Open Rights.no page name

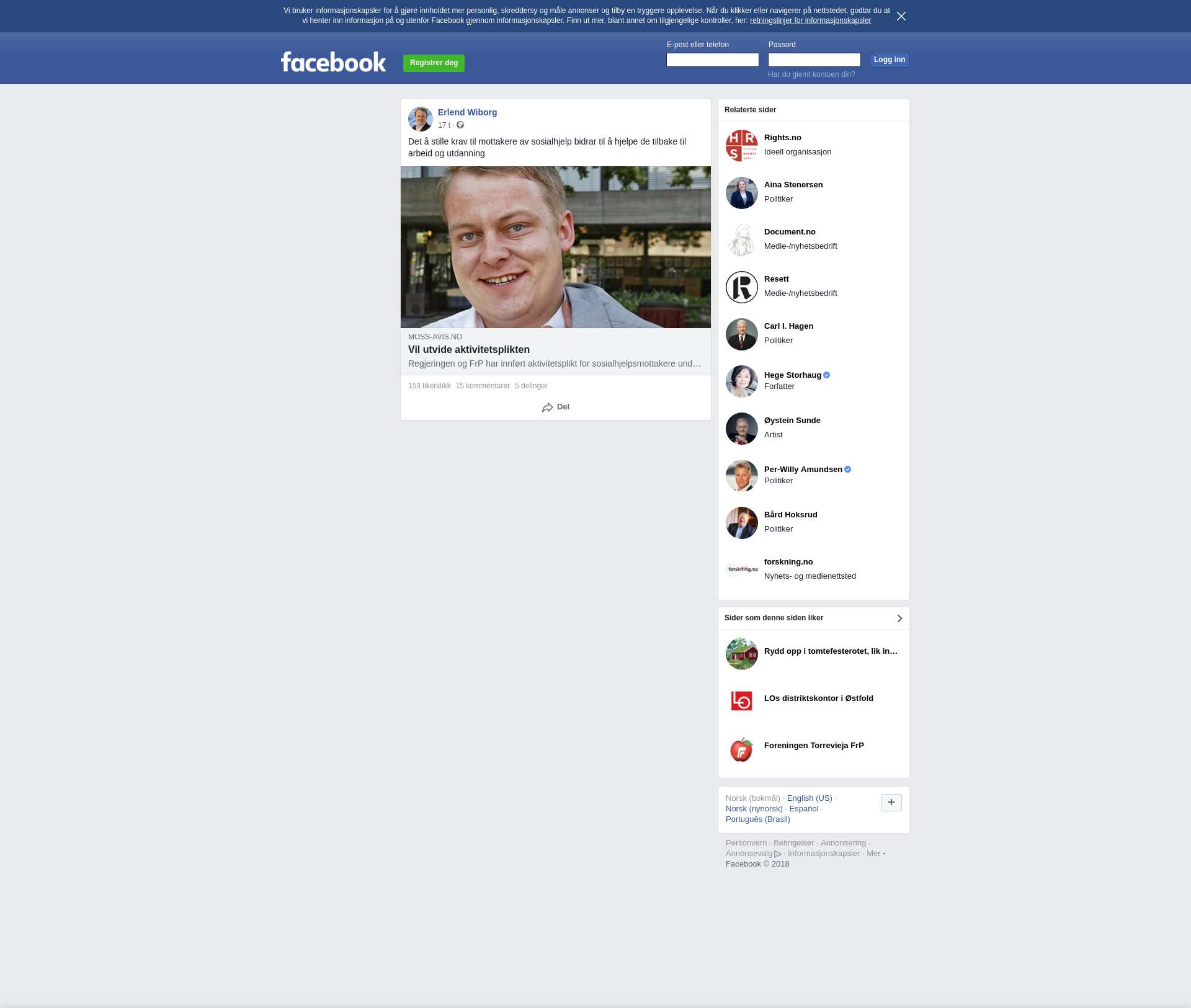tap(783, 138)
